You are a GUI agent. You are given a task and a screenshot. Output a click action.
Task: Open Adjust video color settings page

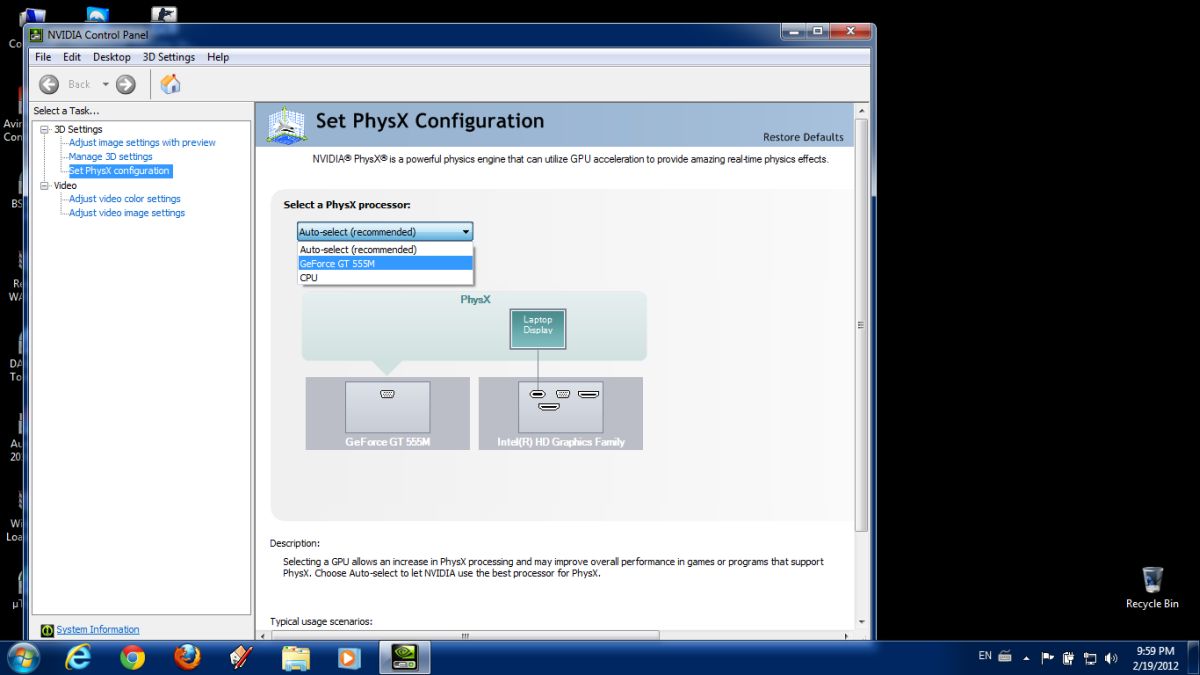click(124, 199)
